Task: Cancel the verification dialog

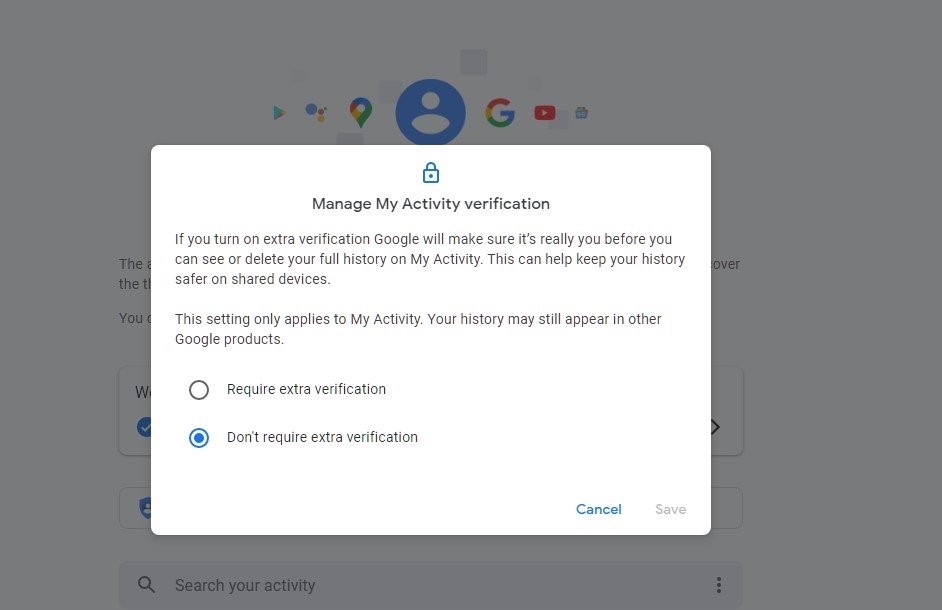Action: click(x=598, y=509)
